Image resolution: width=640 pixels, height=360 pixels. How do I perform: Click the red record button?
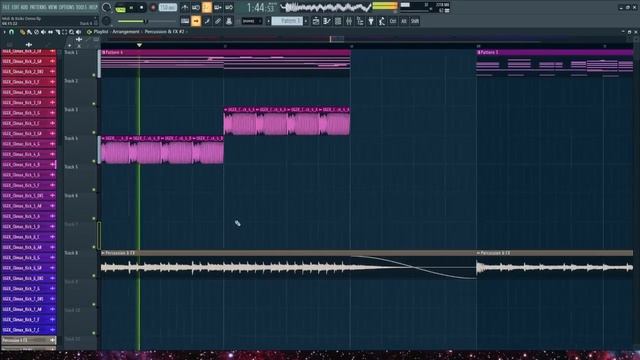(x=153, y=8)
